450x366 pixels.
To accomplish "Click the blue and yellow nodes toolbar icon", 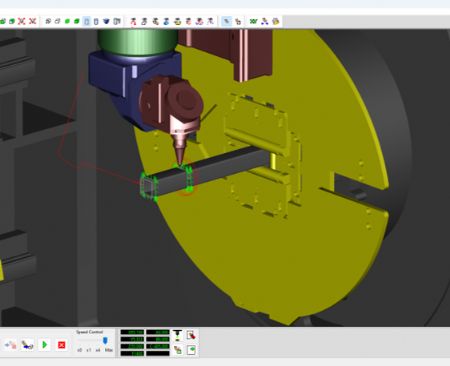I will tap(265, 21).
